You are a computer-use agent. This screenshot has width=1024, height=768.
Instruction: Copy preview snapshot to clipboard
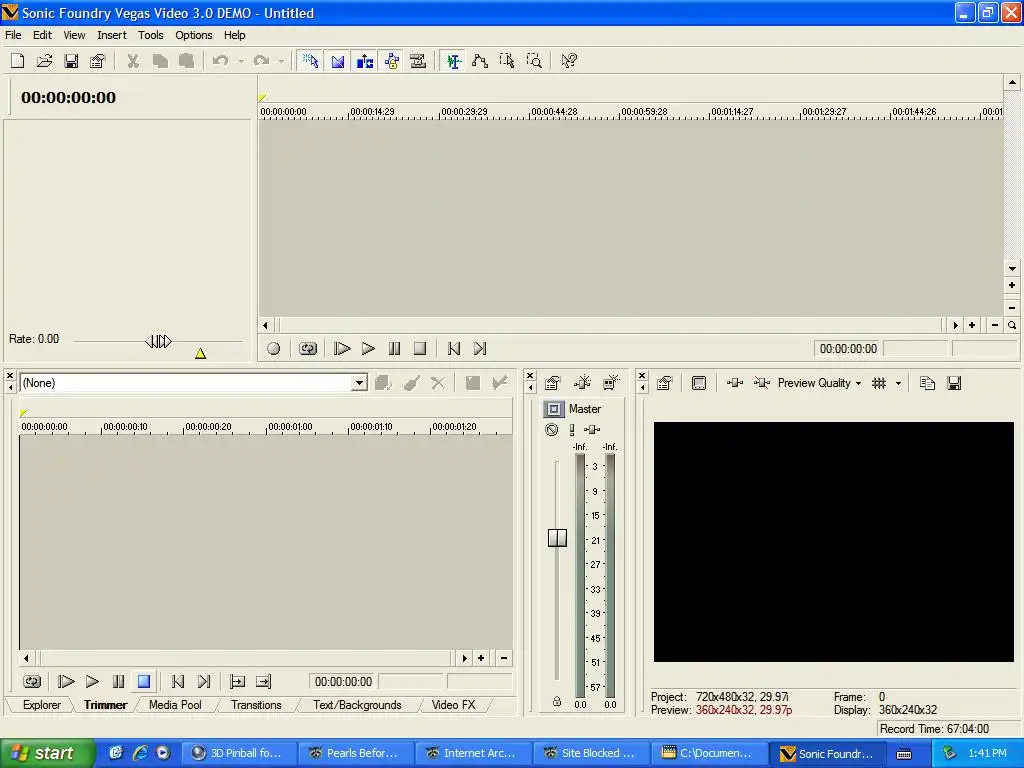[x=927, y=383]
